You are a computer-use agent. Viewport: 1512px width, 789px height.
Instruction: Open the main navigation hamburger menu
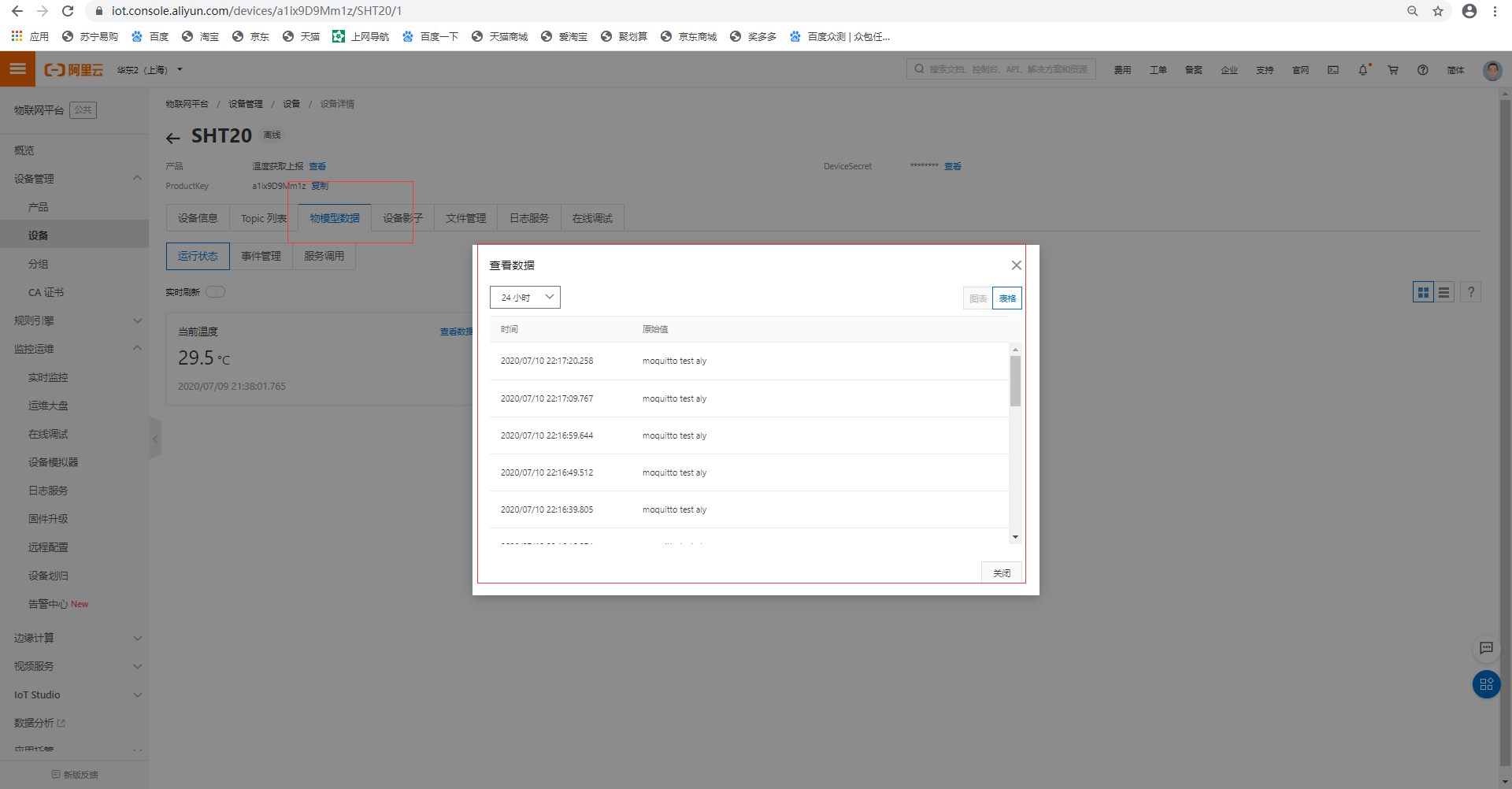(x=17, y=69)
